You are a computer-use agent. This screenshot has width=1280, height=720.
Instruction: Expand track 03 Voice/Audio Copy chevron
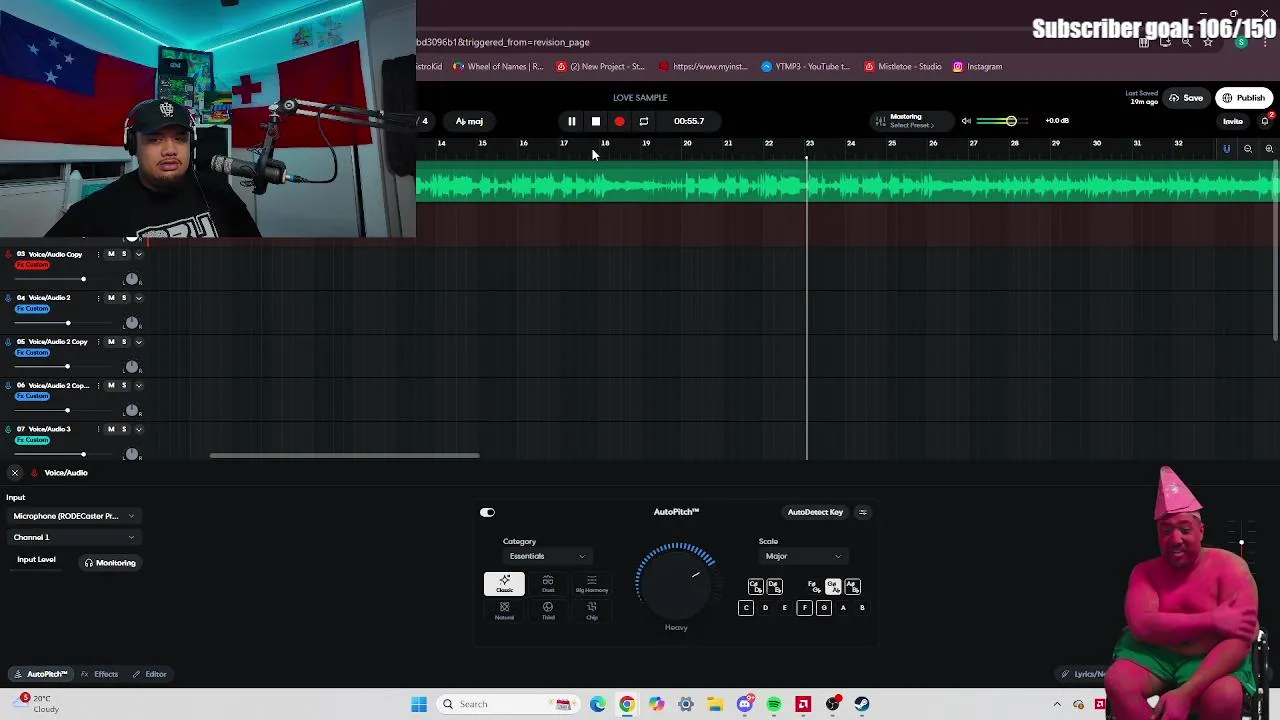[x=139, y=254]
